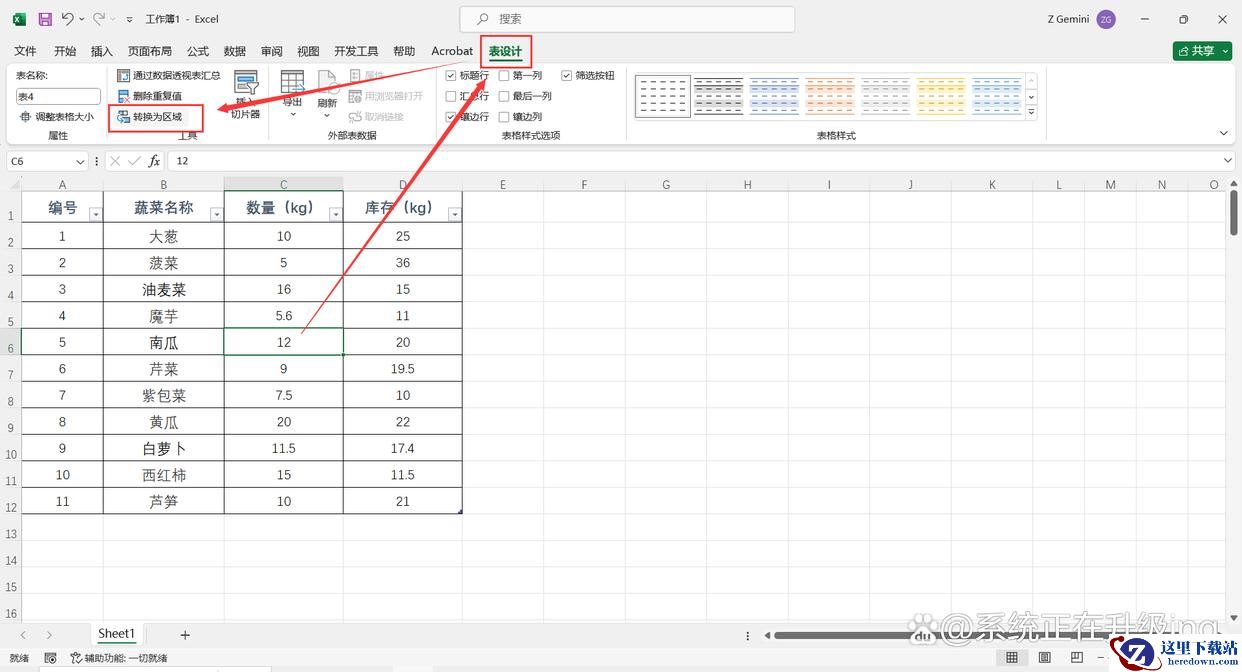Click Summarize with PivotTable (通过数据透视表汇总)
The image size is (1242, 672).
point(124,75)
